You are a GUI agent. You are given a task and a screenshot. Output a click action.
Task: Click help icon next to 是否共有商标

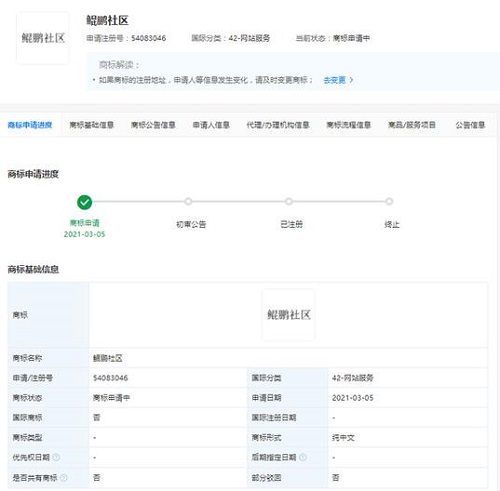63,478
